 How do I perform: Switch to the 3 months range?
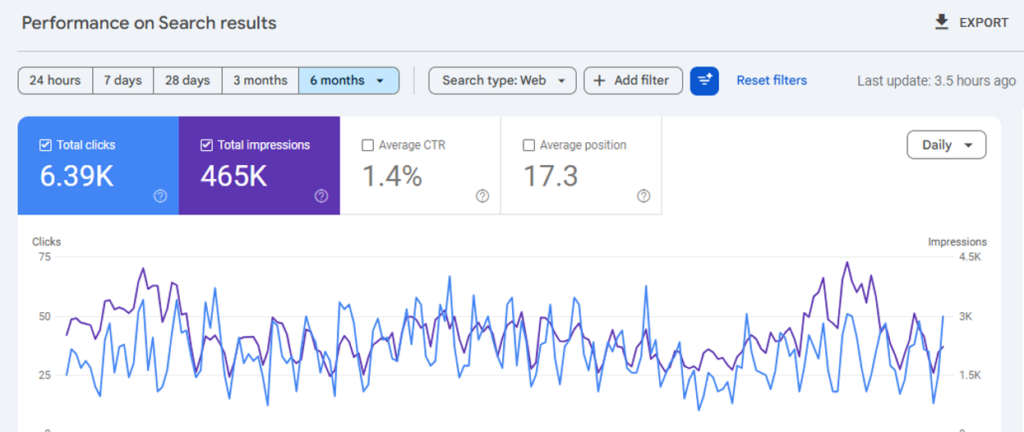[x=260, y=81]
